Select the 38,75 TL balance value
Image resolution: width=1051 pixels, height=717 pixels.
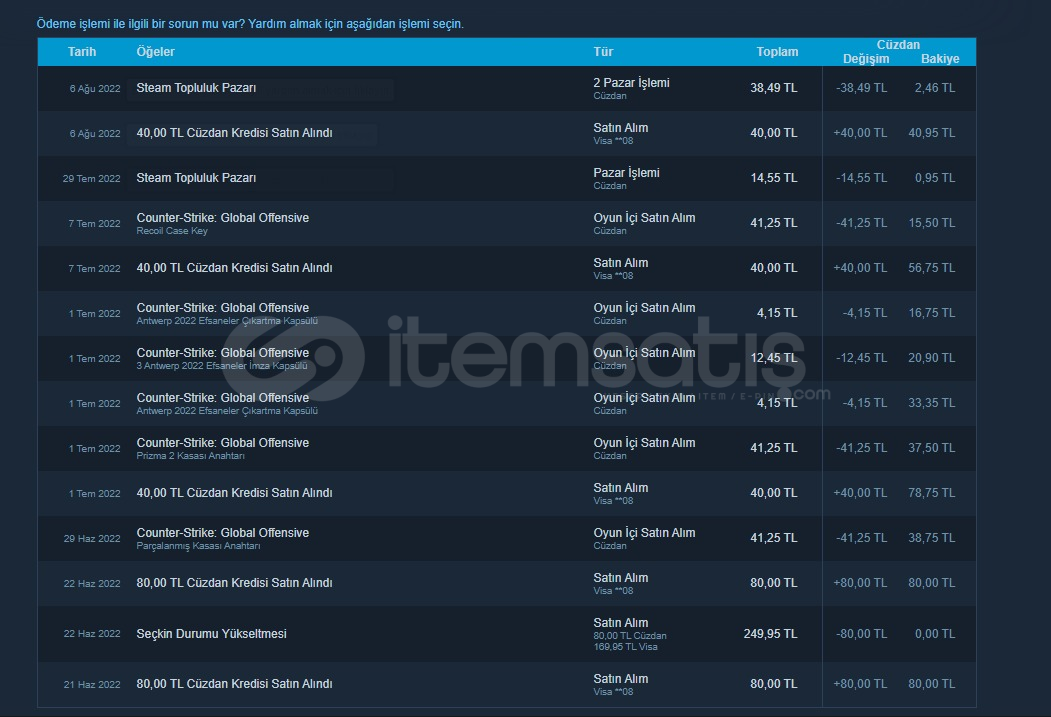point(932,538)
